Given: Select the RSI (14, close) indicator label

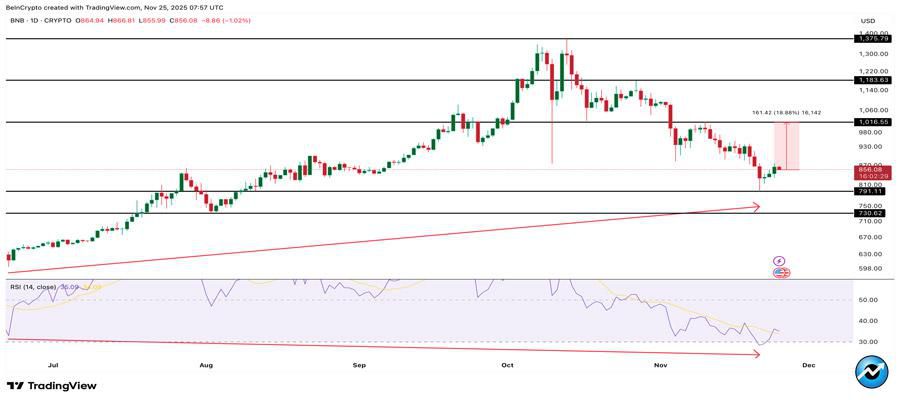Looking at the screenshot, I should (34, 287).
